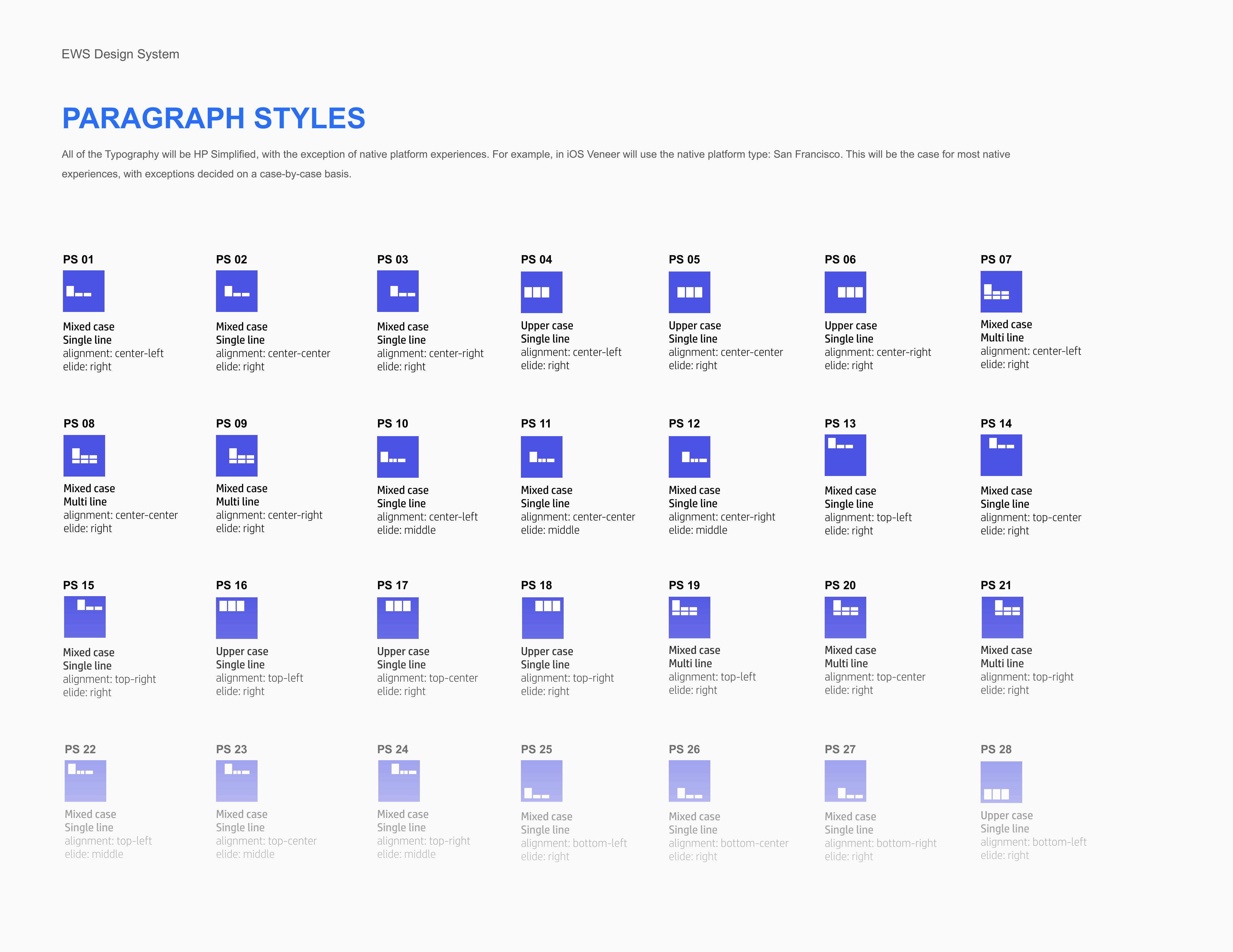
Task: Select the PS 26 bottom-center icon
Action: pos(689,781)
